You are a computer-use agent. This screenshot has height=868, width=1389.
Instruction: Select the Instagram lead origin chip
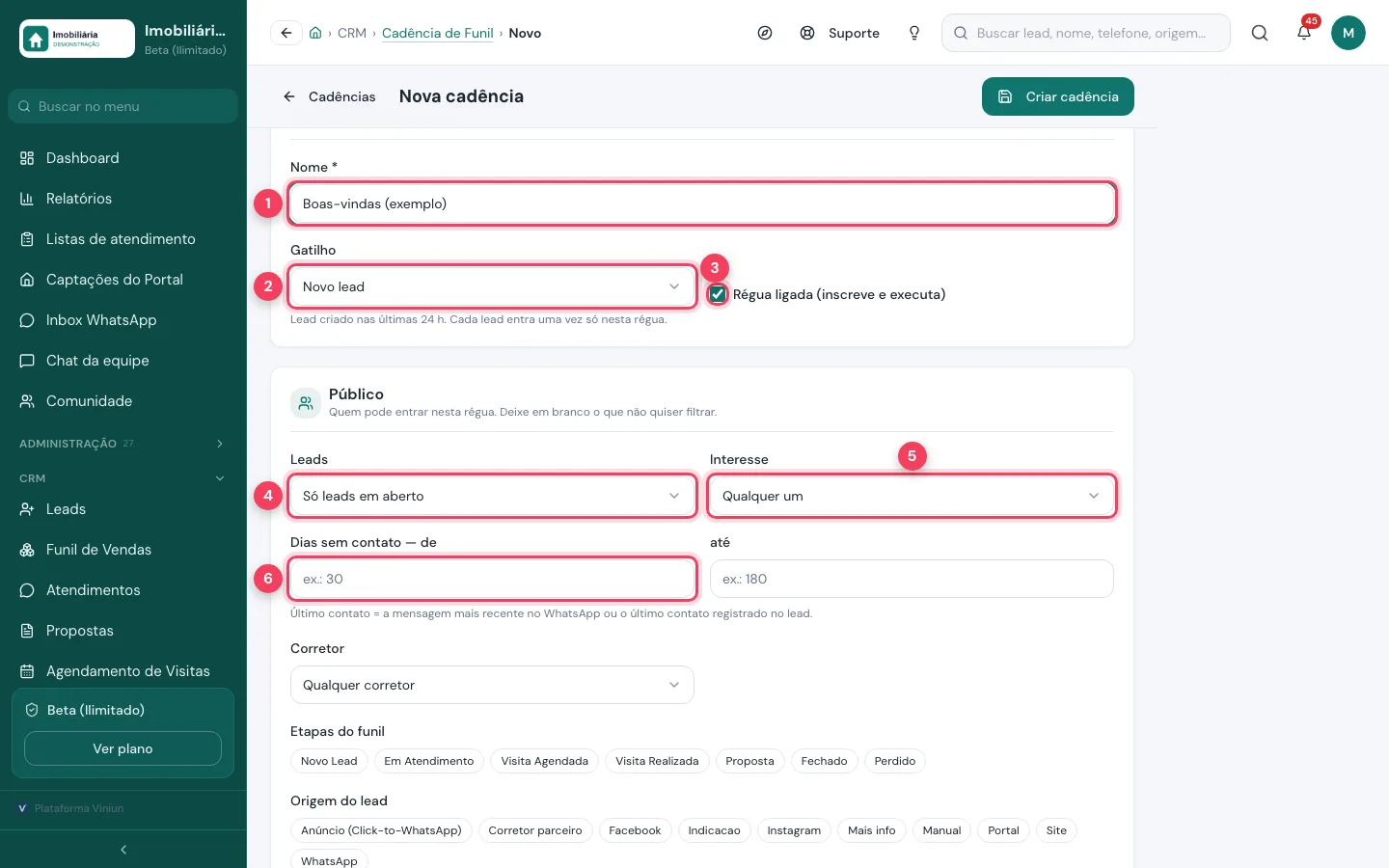(794, 830)
